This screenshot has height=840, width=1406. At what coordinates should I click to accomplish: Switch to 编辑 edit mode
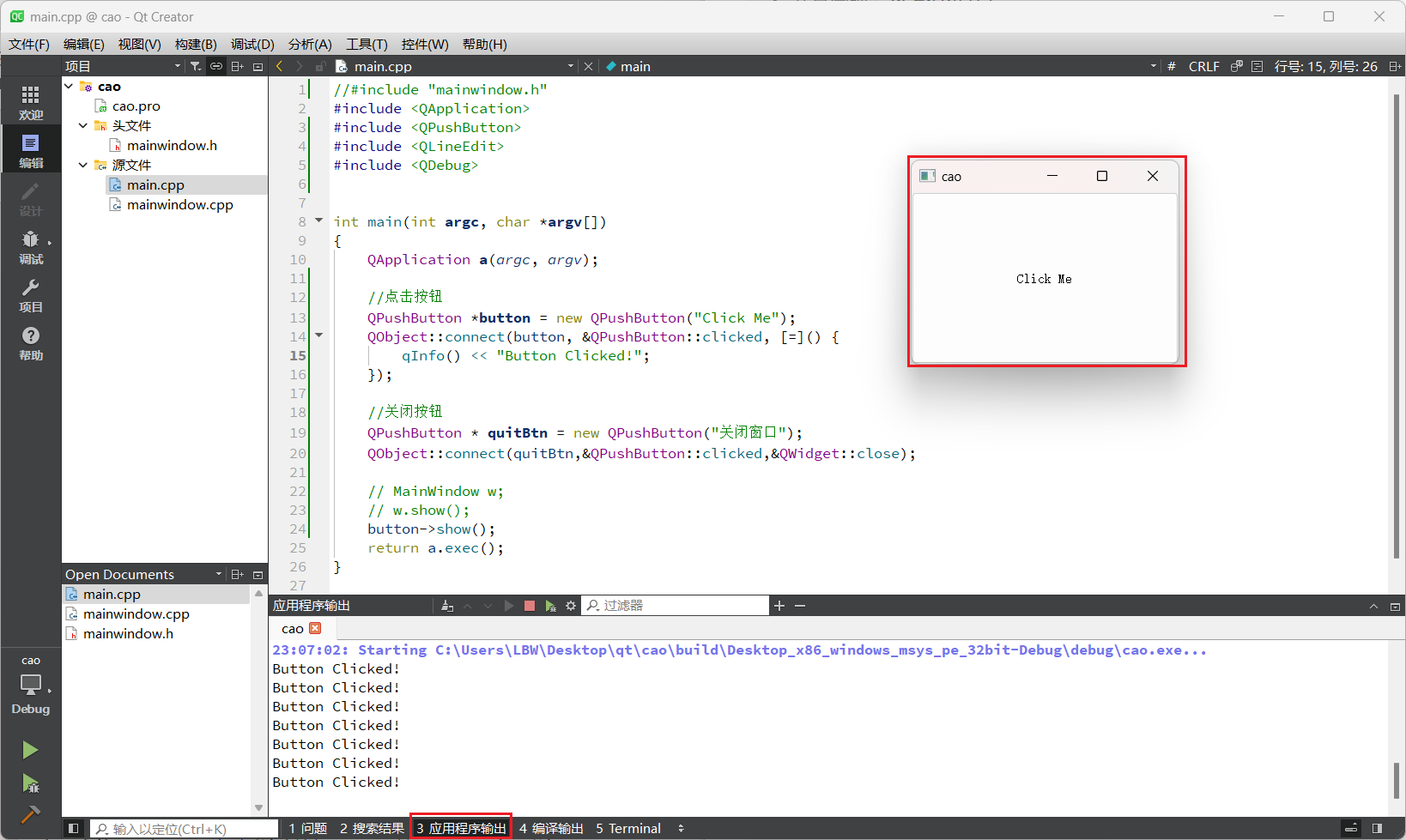pos(31,150)
